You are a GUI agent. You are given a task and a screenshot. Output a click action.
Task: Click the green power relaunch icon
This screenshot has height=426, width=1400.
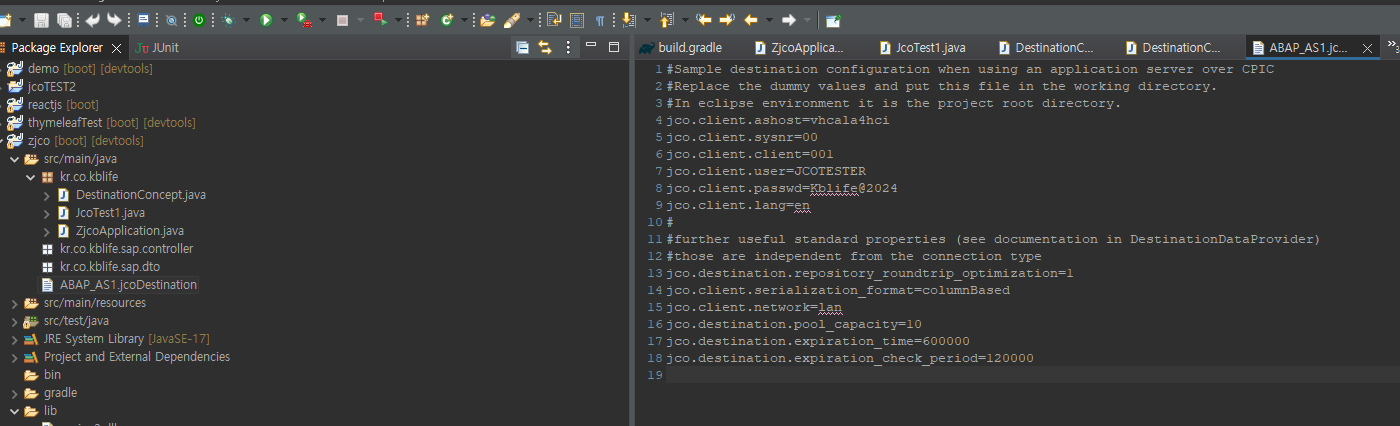point(199,20)
